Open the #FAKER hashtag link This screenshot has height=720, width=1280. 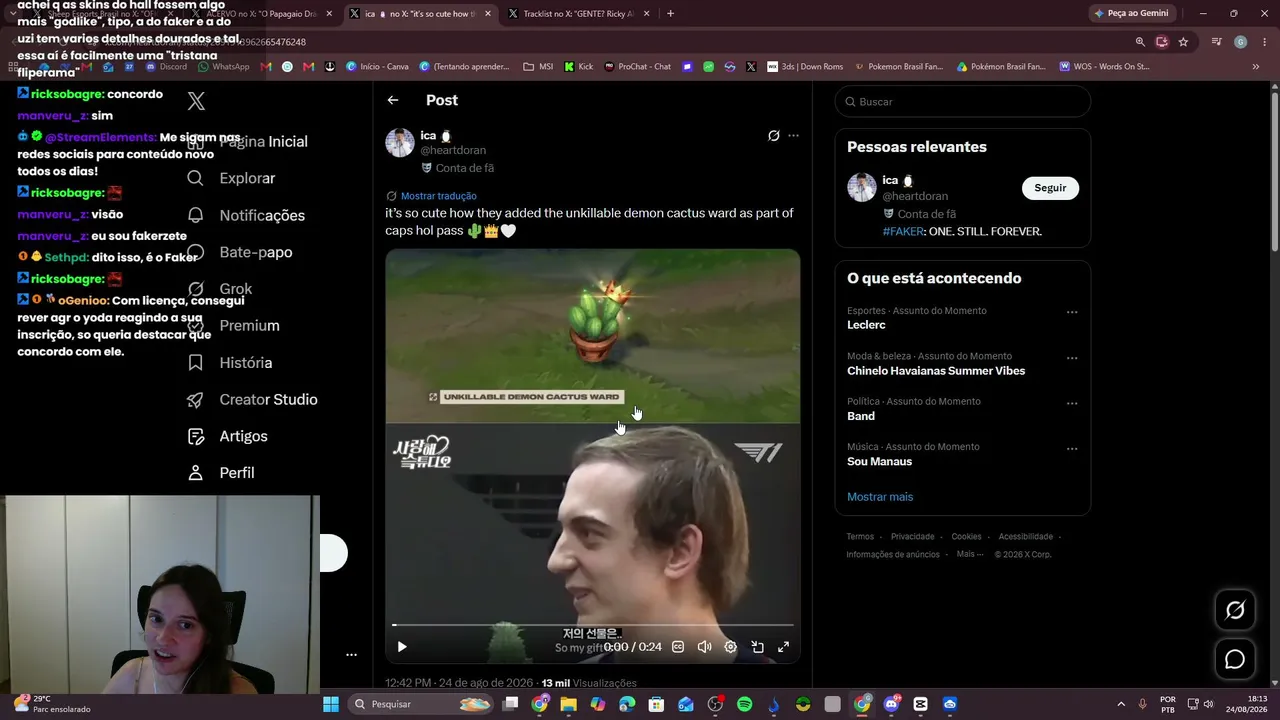pos(903,231)
